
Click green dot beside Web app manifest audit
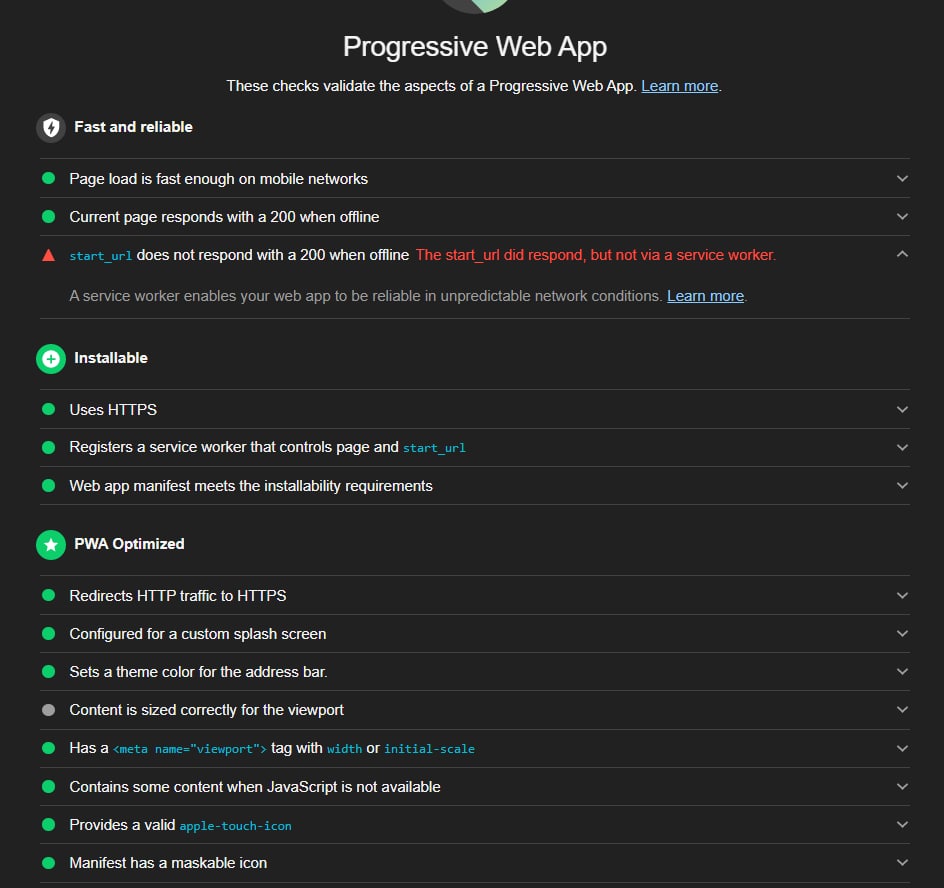tap(49, 485)
